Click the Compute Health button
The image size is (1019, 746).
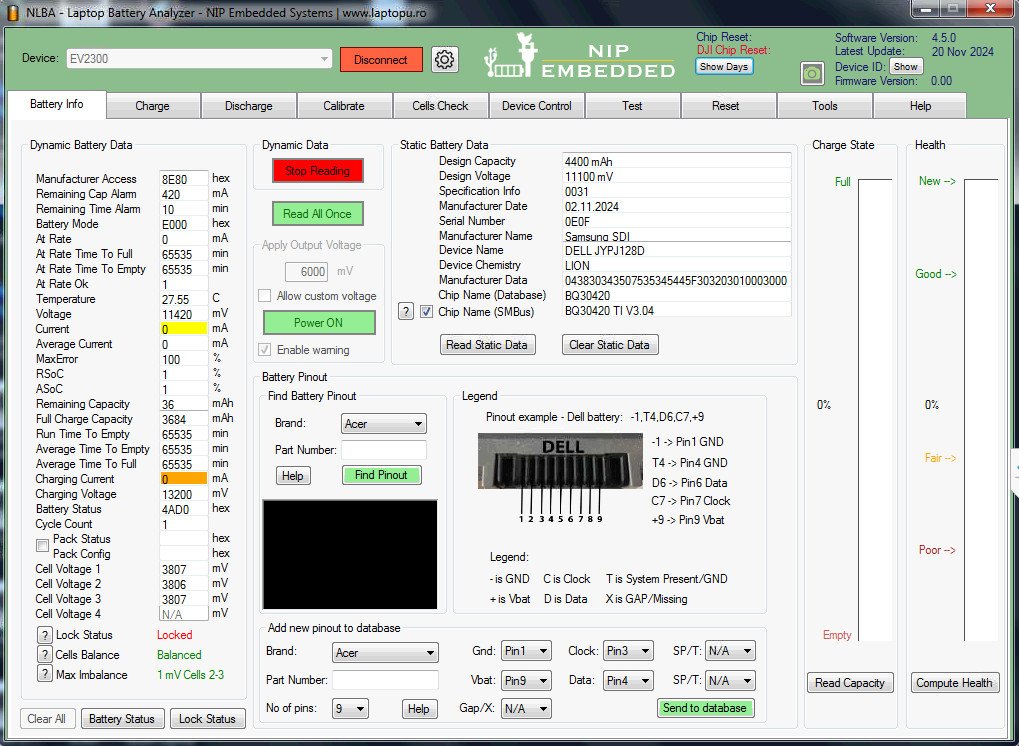pos(954,683)
